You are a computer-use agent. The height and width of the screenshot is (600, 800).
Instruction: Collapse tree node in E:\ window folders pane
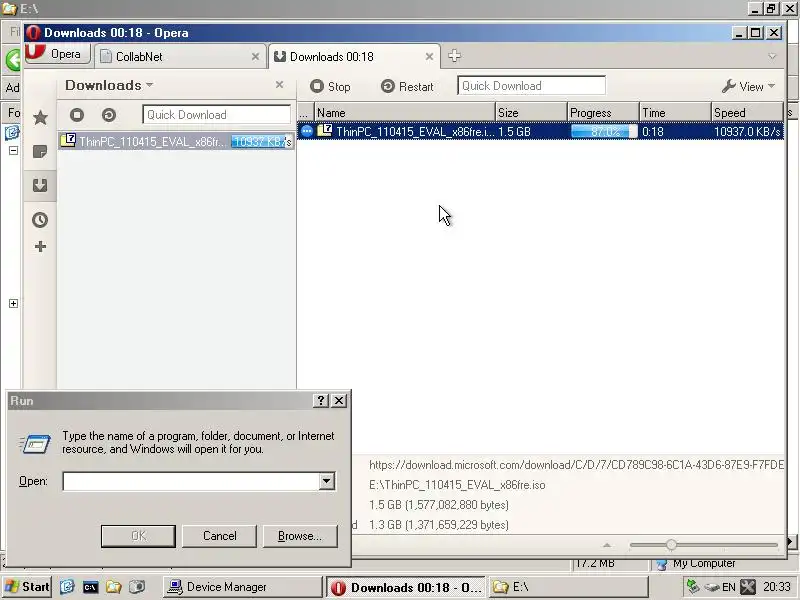coord(13,151)
